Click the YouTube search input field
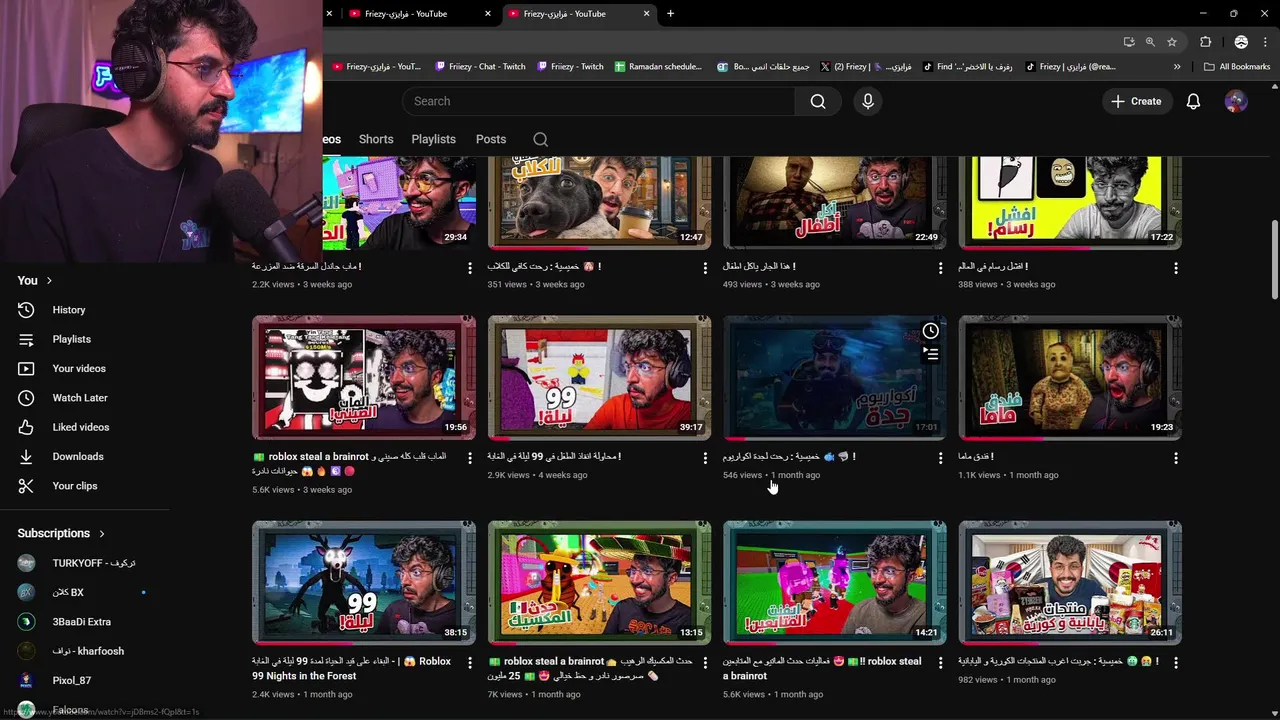This screenshot has width=1280, height=720. (x=598, y=101)
